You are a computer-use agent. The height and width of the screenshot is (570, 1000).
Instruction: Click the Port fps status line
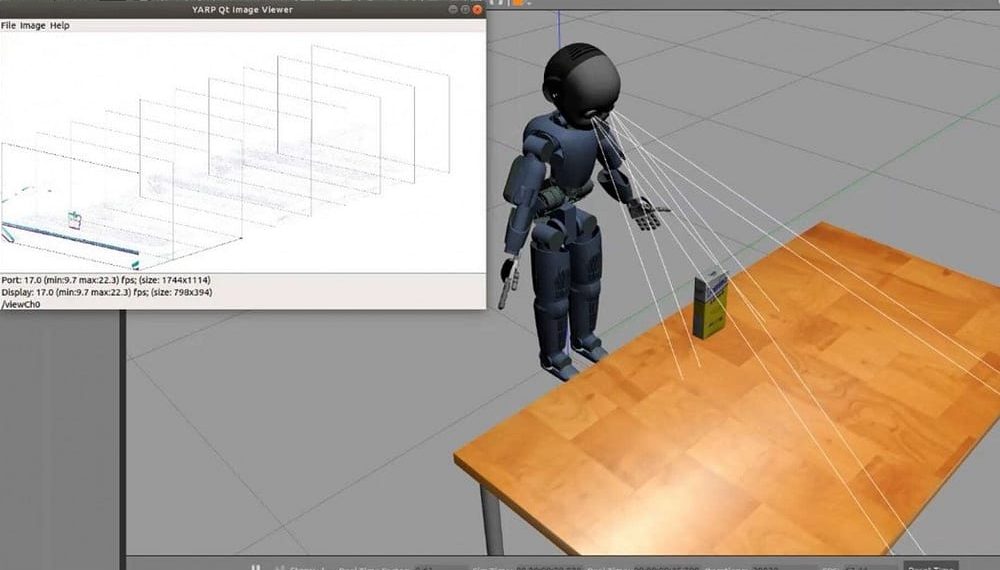pyautogui.click(x=106, y=280)
